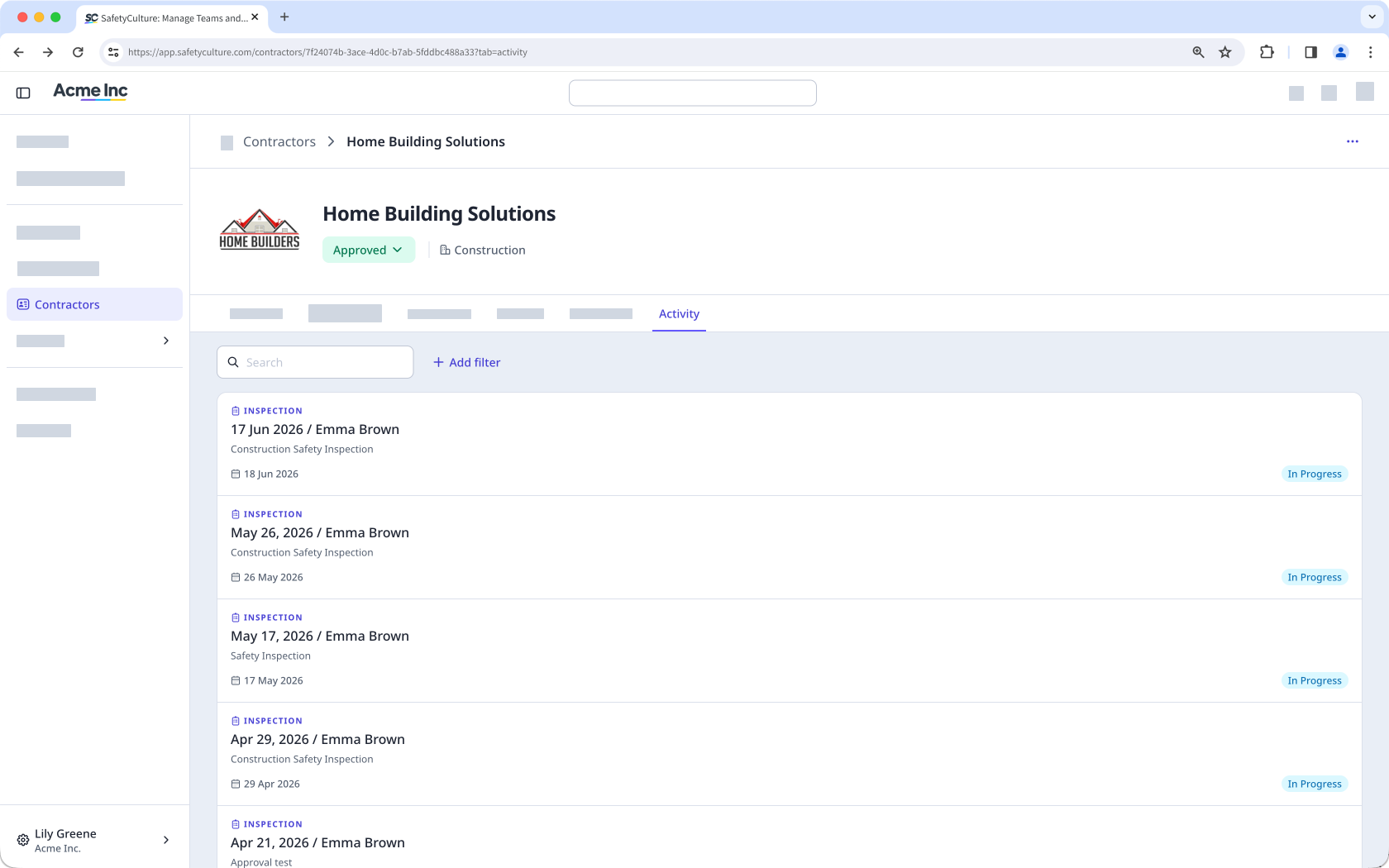This screenshot has width=1389, height=868.
Task: Click the Construction building icon
Action: pyautogui.click(x=445, y=250)
